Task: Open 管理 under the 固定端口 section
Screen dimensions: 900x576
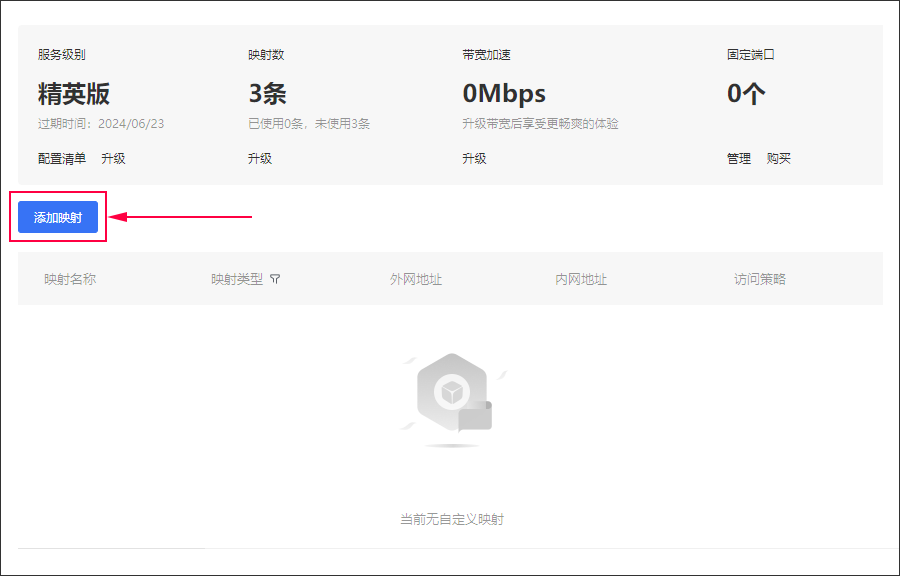Action: pos(738,158)
